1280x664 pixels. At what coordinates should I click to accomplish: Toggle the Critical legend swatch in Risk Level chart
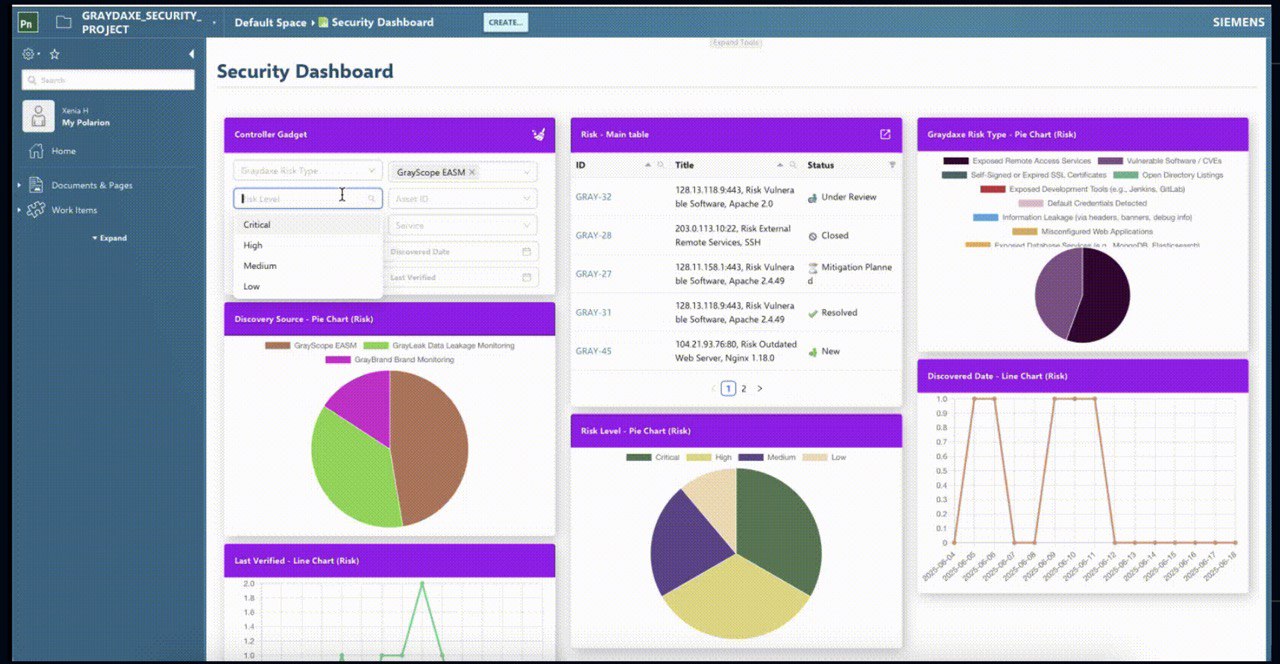[638, 457]
